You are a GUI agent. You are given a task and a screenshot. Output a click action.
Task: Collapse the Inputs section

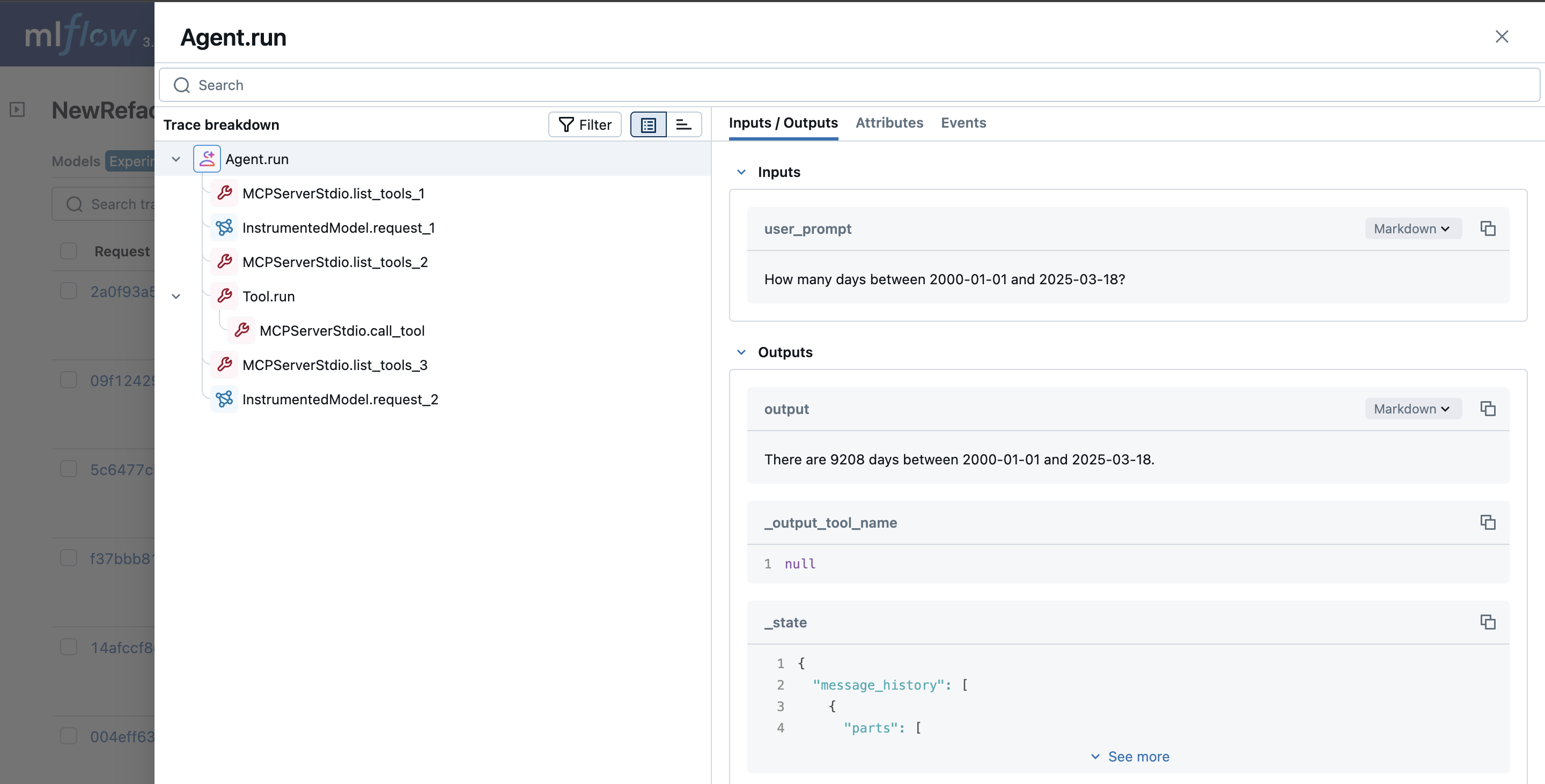[x=741, y=172]
